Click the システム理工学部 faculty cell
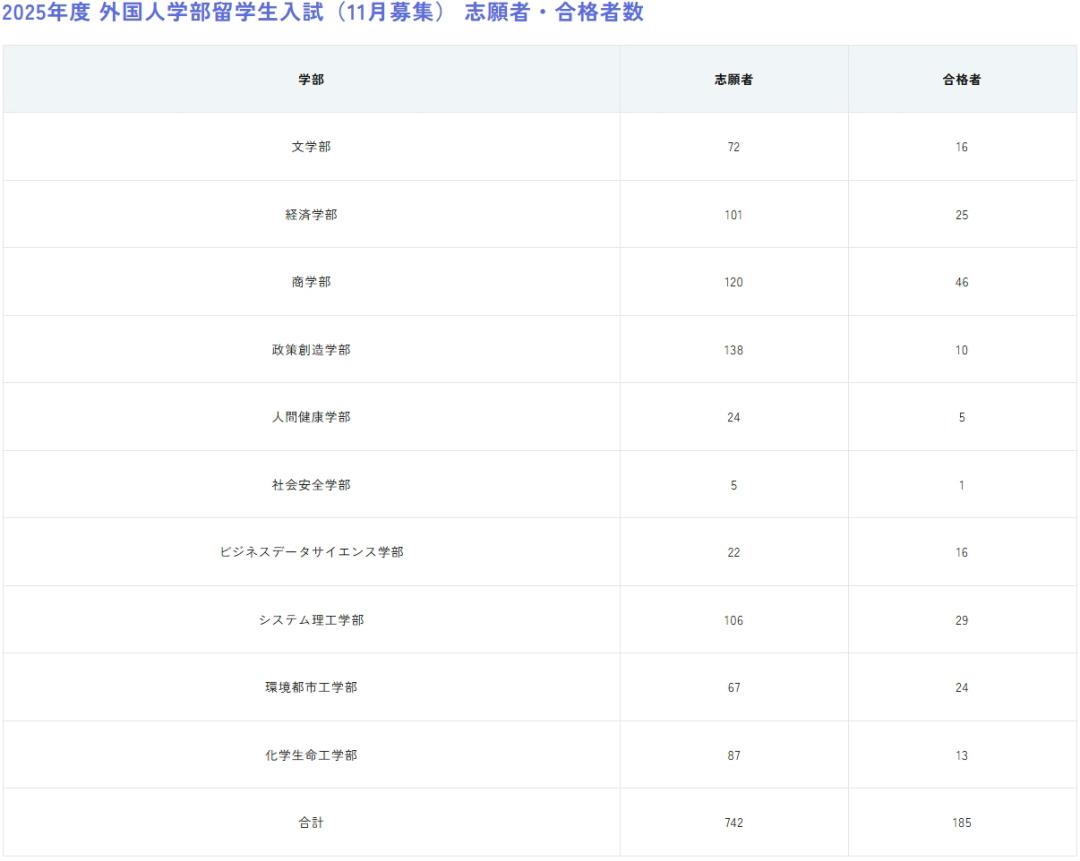The image size is (1080, 861). pos(311,620)
